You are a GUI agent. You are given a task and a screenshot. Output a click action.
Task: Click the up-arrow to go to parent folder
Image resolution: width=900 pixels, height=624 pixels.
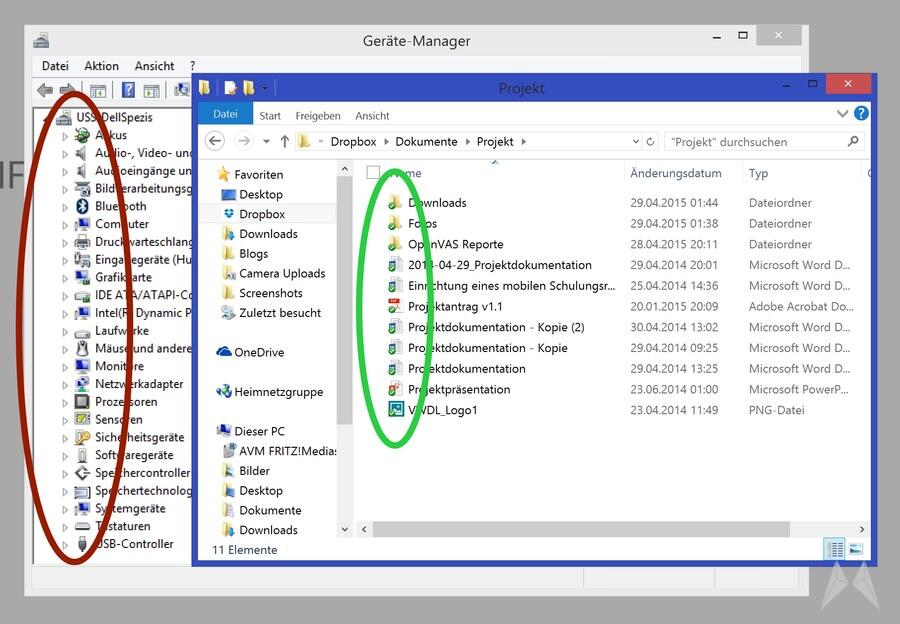coord(285,142)
